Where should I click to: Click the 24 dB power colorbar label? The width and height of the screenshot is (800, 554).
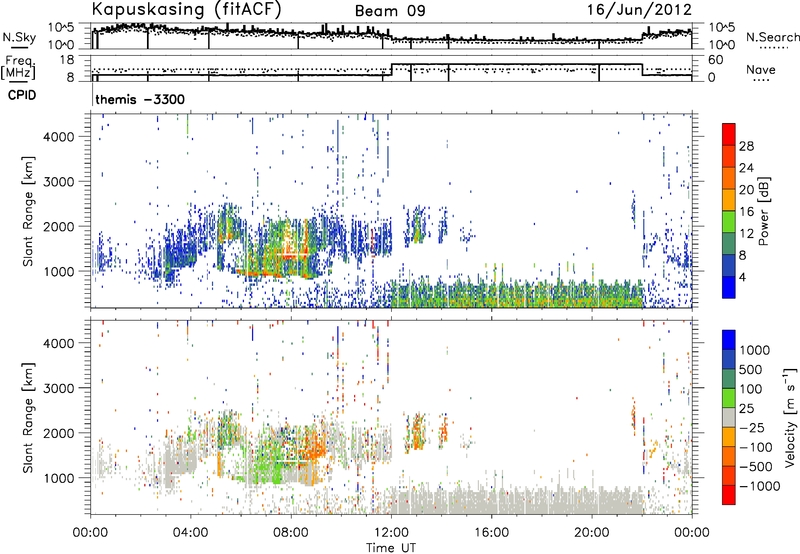pos(746,168)
